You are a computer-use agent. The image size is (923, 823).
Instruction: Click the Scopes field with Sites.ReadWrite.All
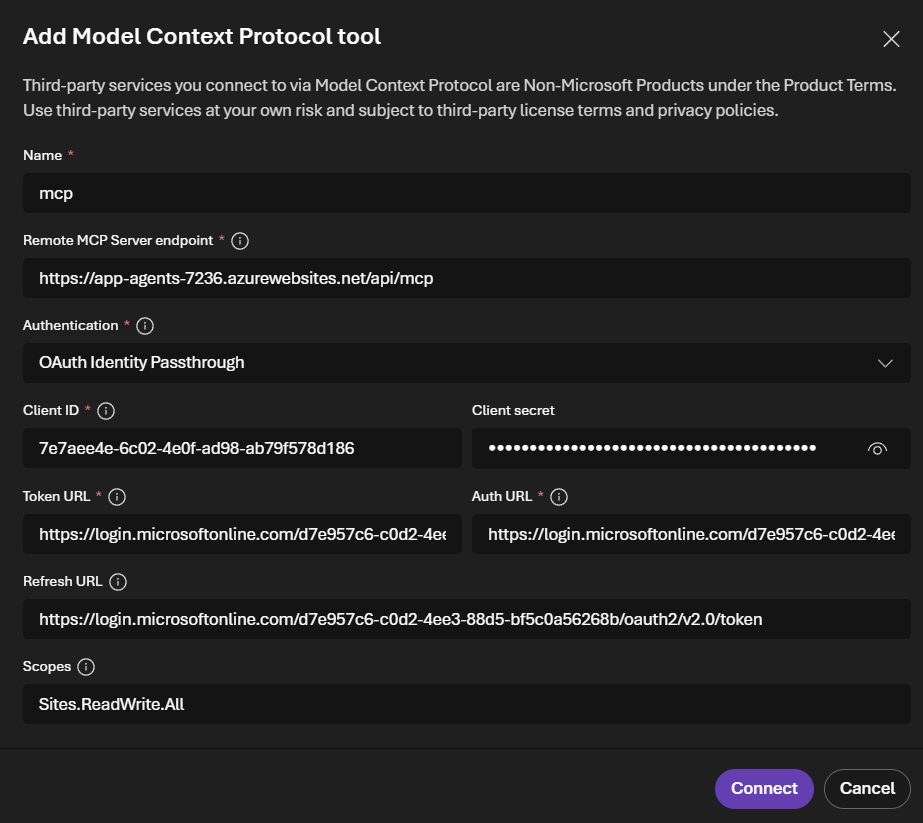[466, 704]
